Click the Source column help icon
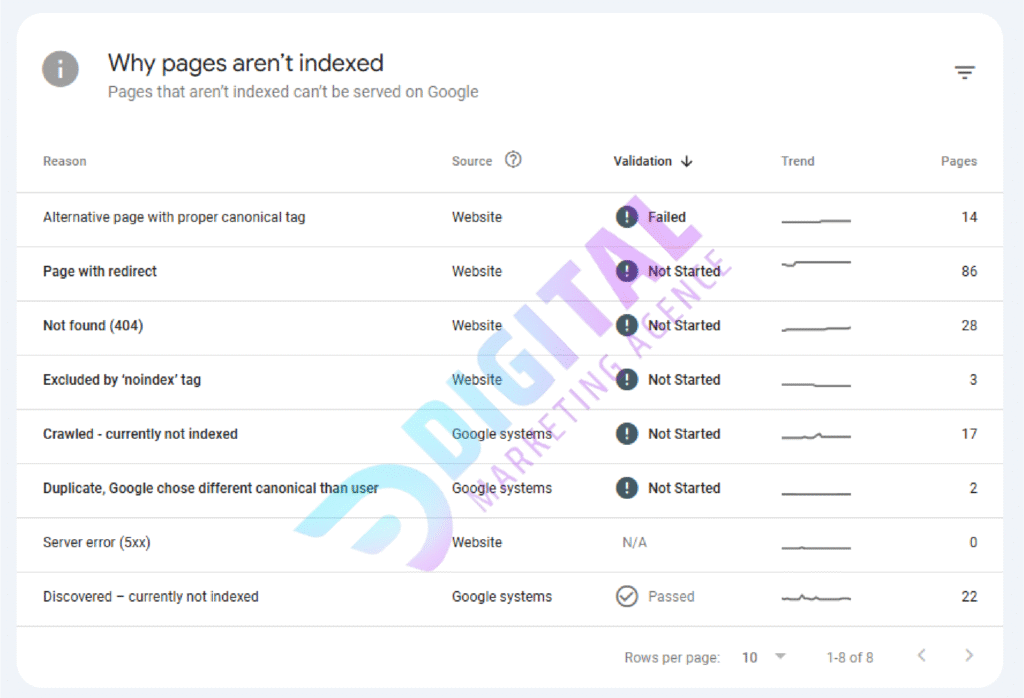1024x698 pixels. point(513,160)
